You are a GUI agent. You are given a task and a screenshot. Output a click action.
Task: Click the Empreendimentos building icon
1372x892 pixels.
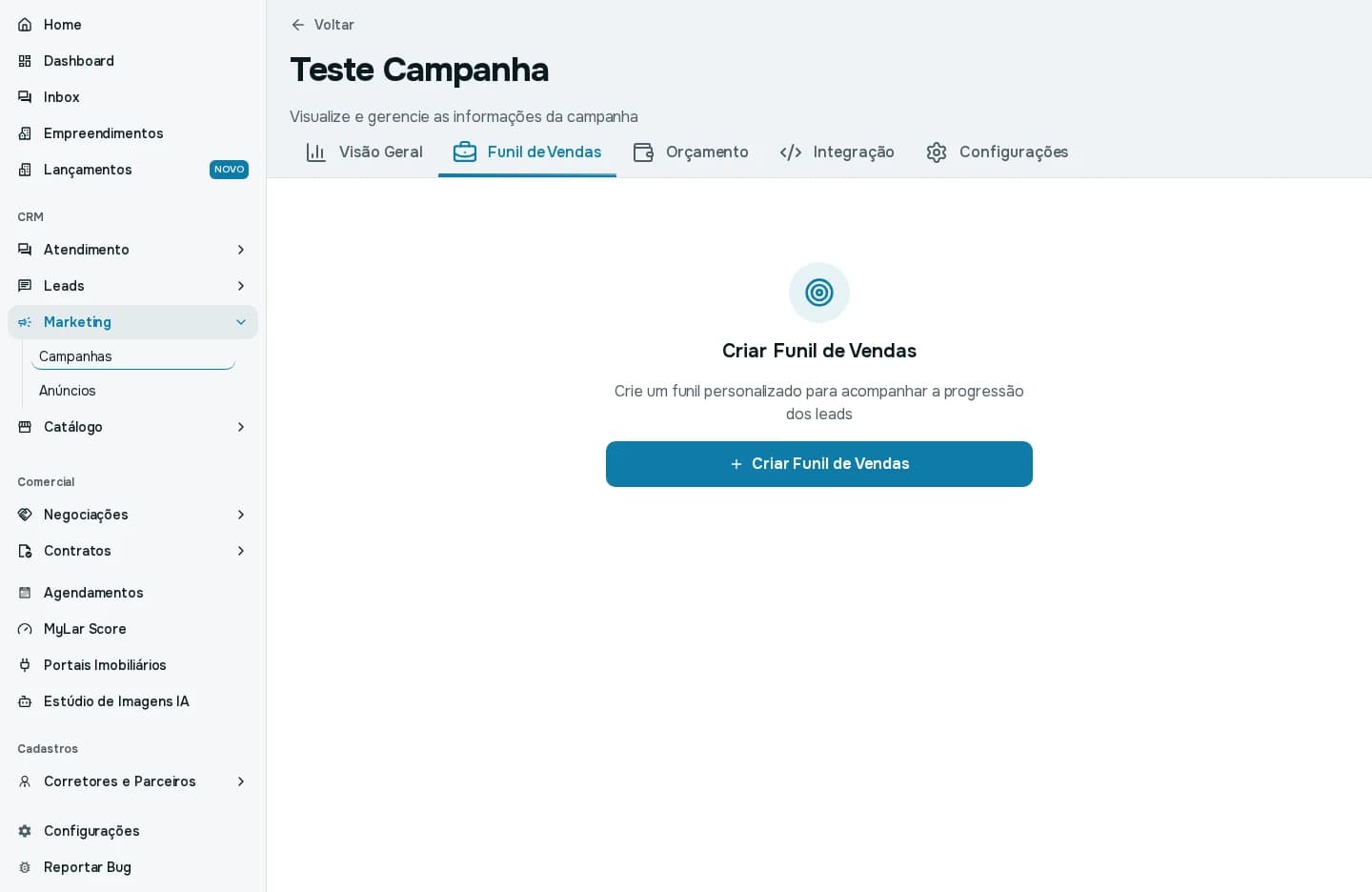pos(25,133)
